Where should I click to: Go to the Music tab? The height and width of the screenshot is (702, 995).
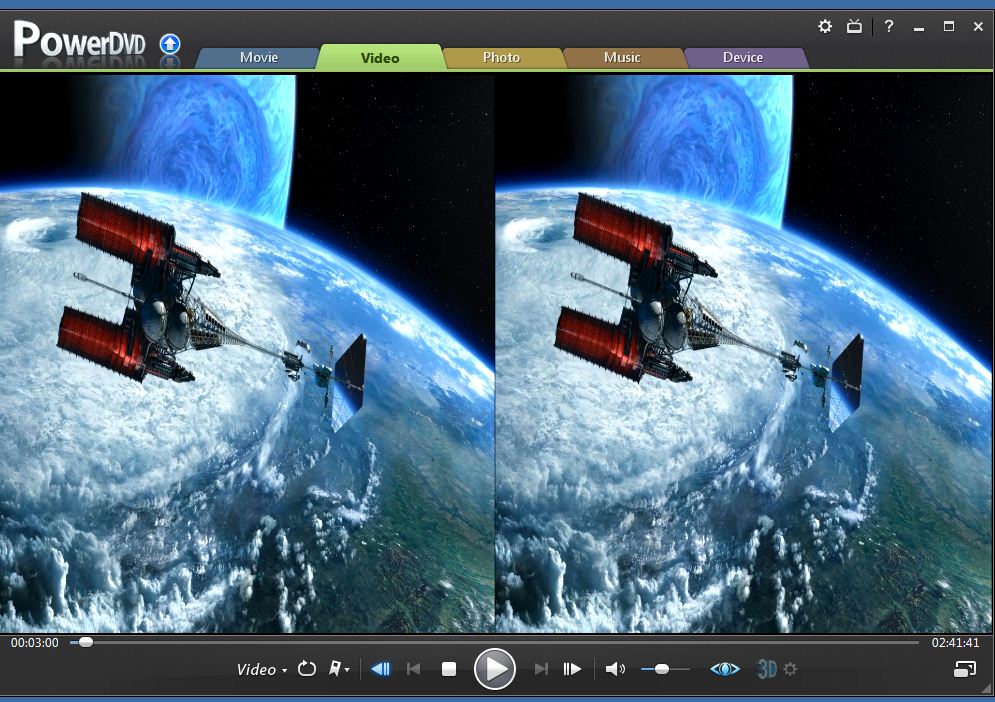[622, 57]
